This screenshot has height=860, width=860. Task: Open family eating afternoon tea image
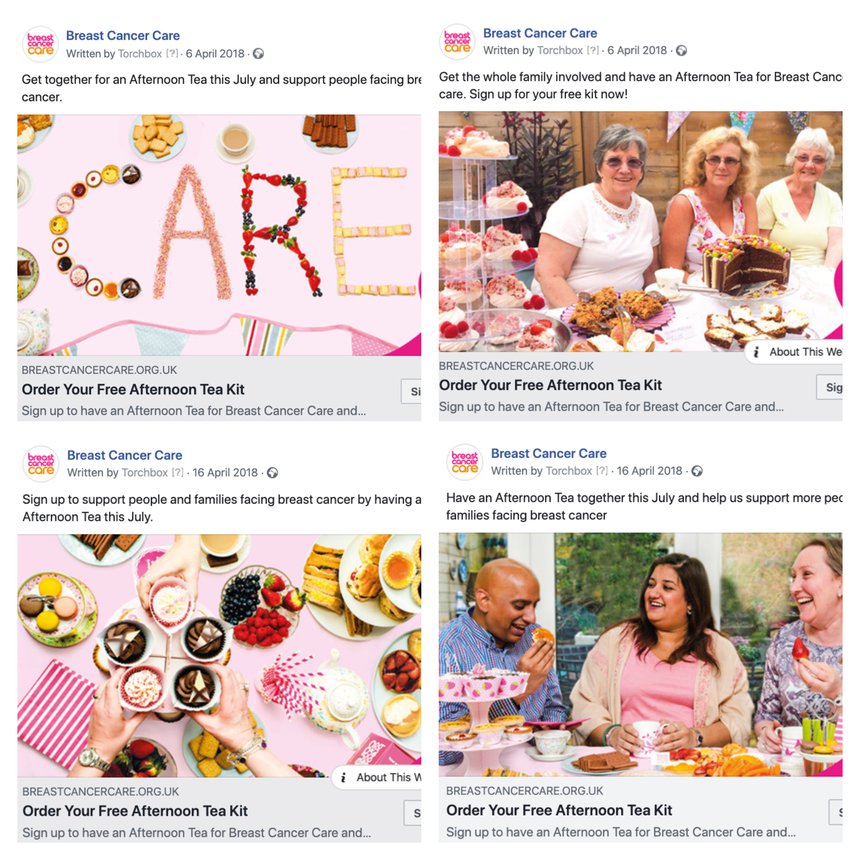pos(641,654)
